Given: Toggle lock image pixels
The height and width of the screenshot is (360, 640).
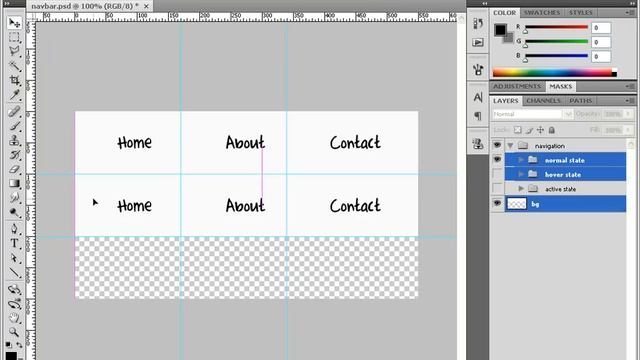Looking at the screenshot, I should tap(529, 130).
